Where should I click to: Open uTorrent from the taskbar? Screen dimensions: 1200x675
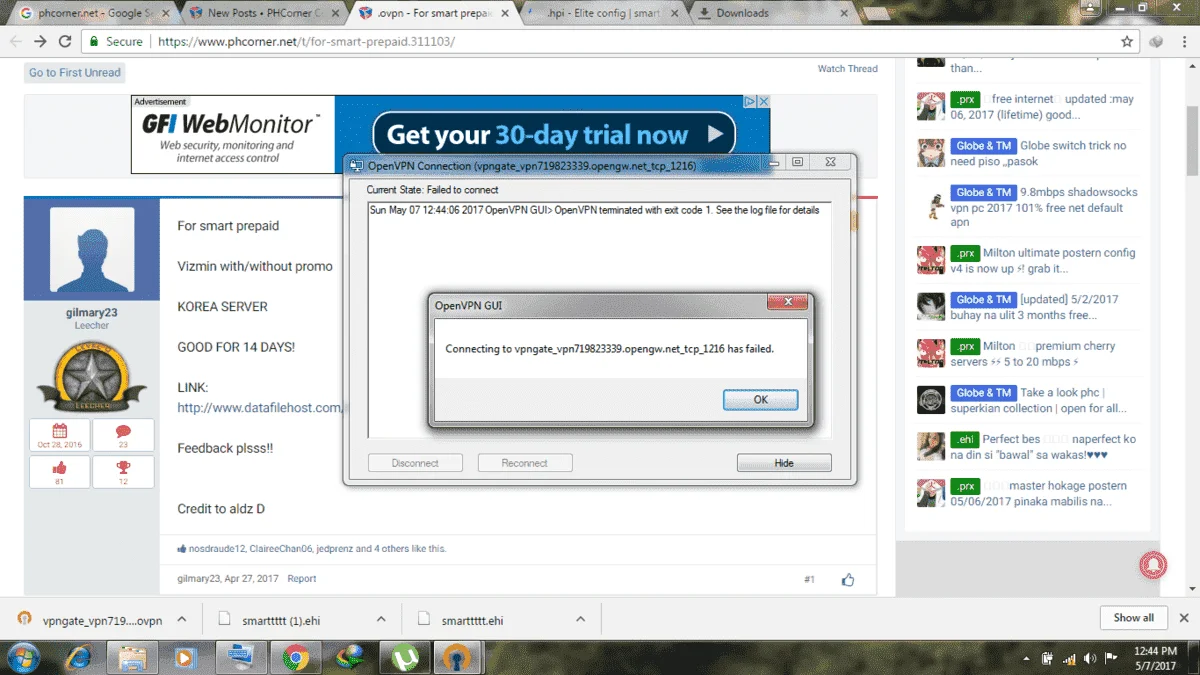(x=403, y=658)
